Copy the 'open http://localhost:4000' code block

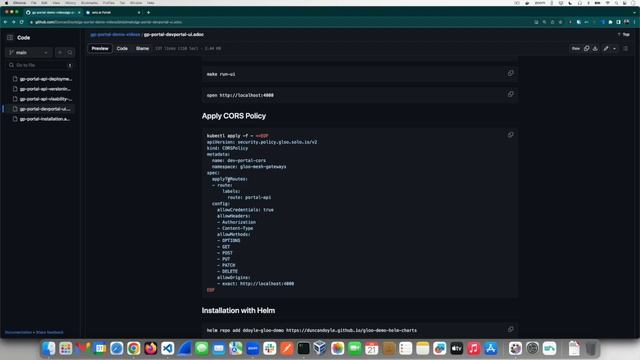(x=510, y=94)
